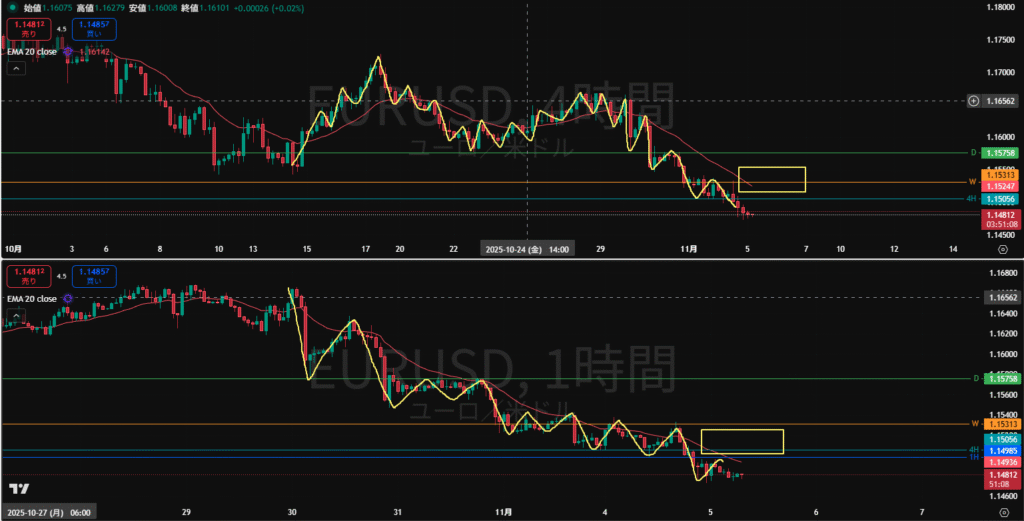The image size is (1024, 521).
Task: Select the yellow rectangle drawing in the 1-hour chart
Action: (x=741, y=430)
